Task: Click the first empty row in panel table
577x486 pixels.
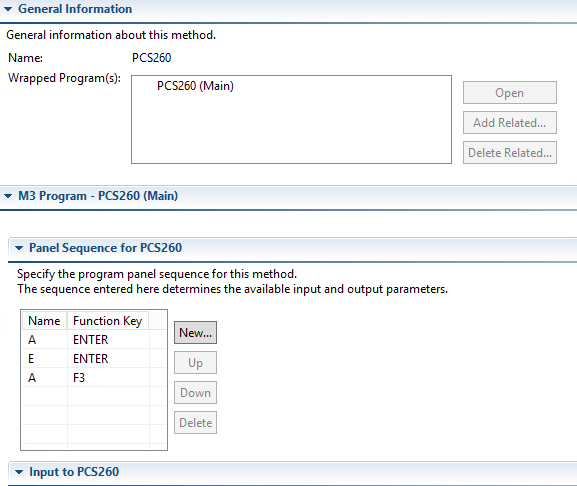Action: 94,397
